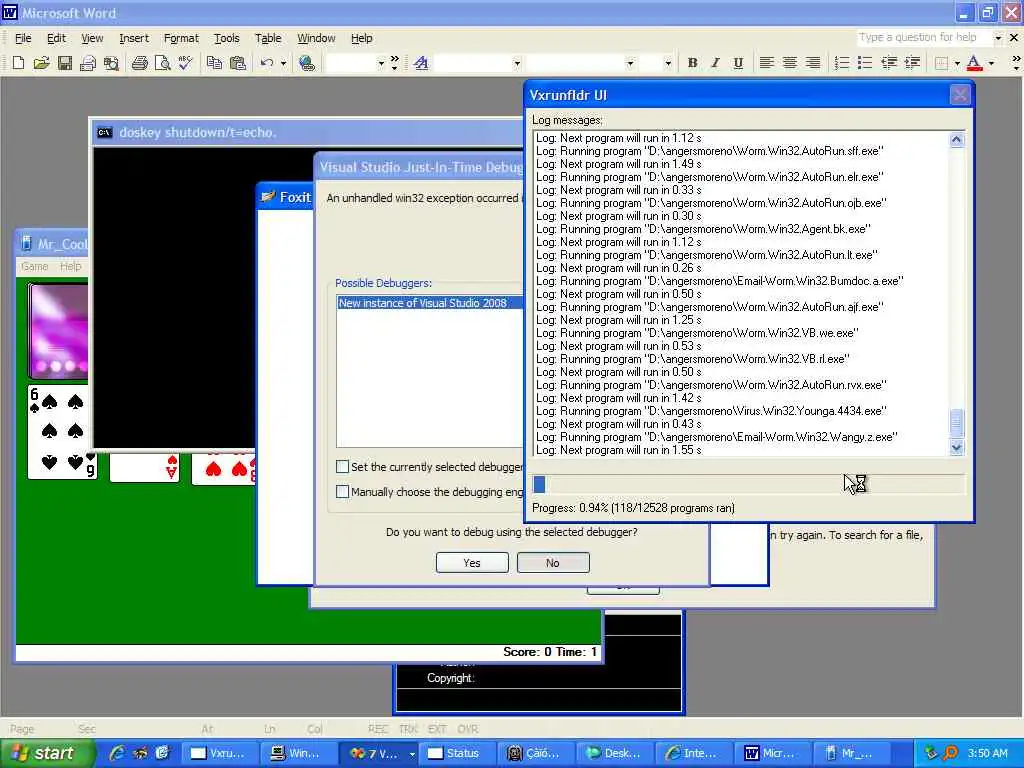Click the Copy toolbar icon
1024x768 pixels.
pyautogui.click(x=214, y=63)
